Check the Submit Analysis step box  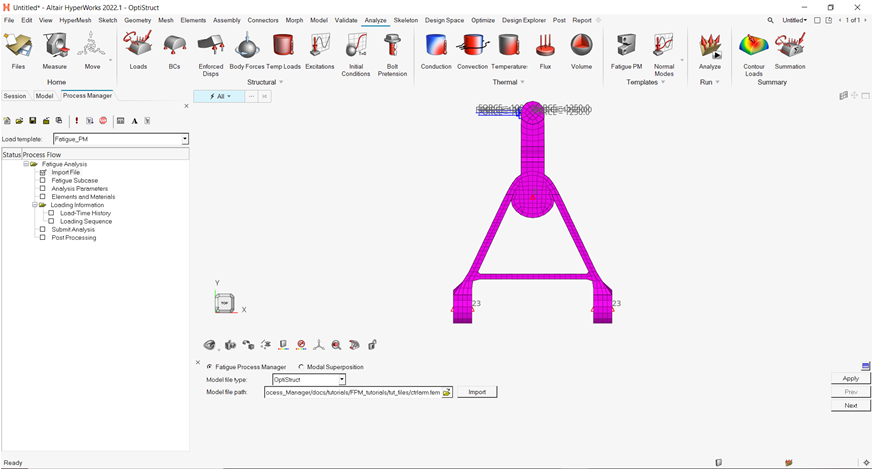tap(43, 229)
